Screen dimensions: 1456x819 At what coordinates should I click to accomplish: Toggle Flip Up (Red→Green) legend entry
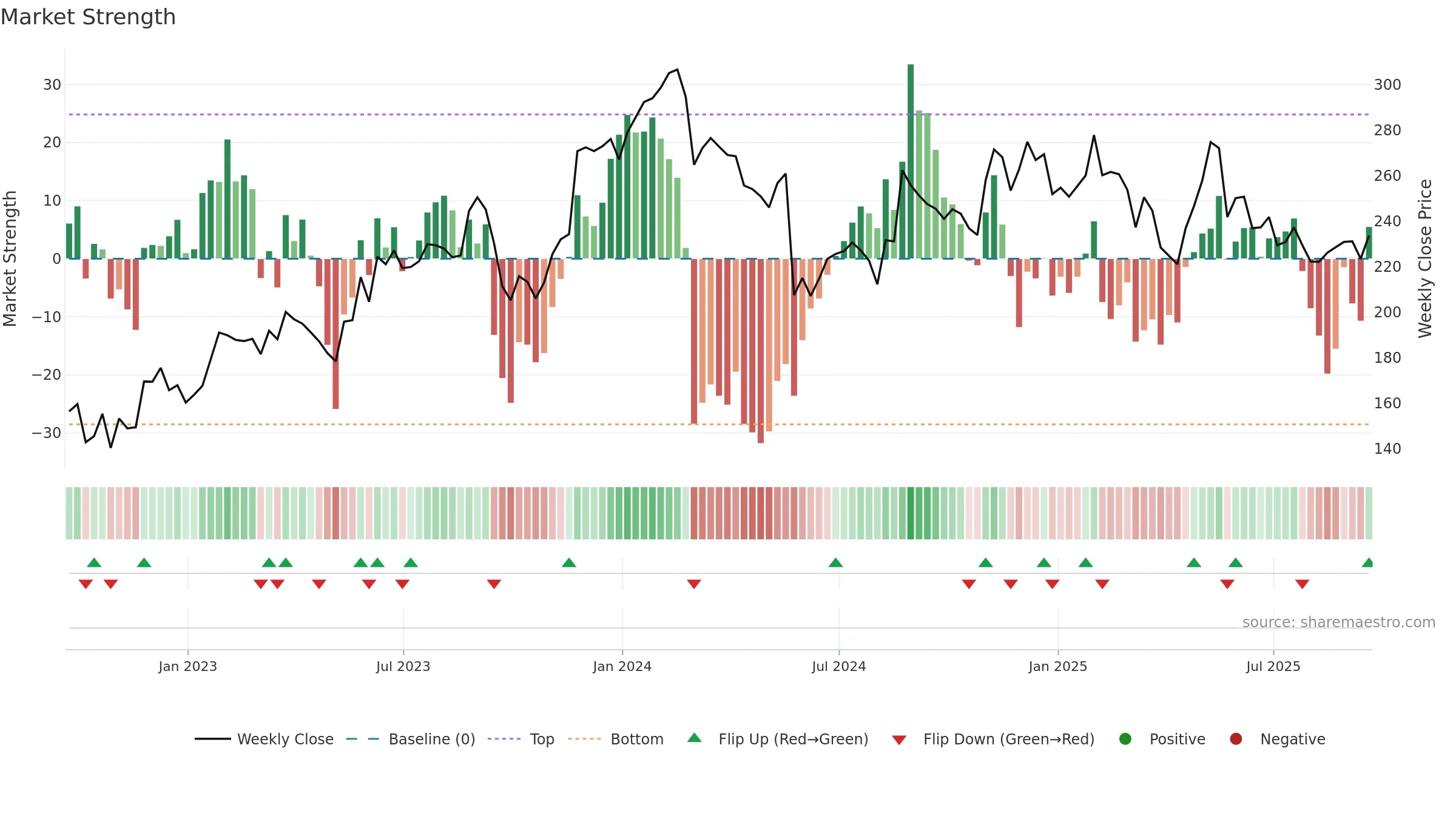(778, 739)
